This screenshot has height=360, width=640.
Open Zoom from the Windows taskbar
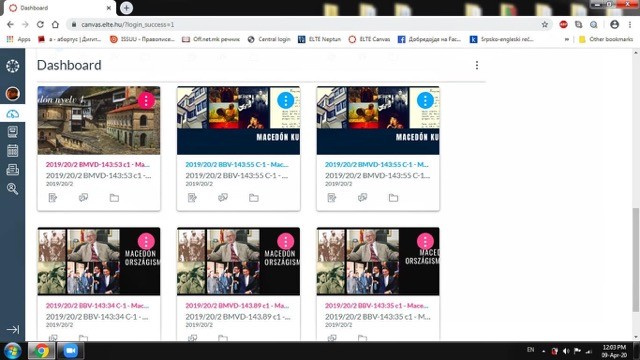(x=71, y=351)
